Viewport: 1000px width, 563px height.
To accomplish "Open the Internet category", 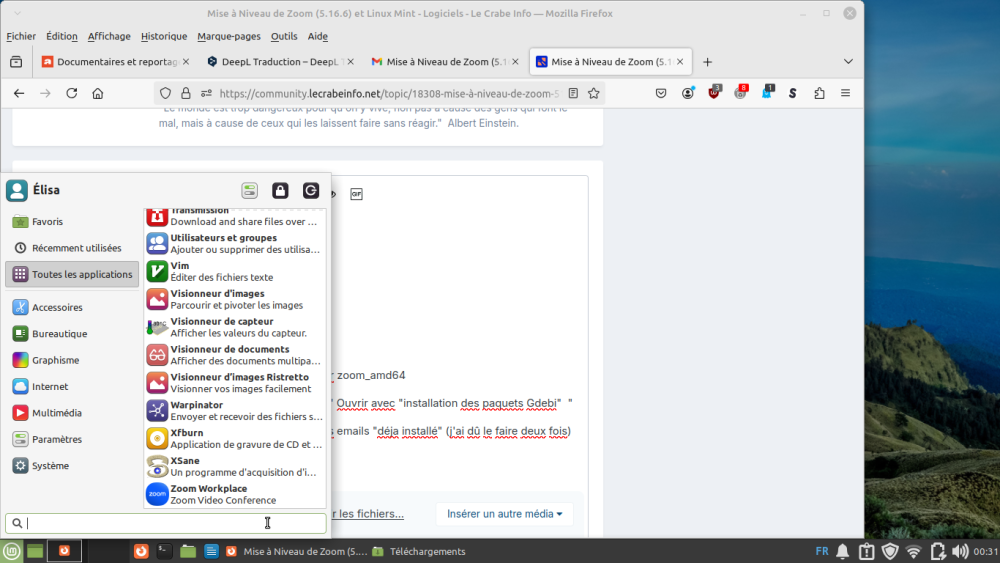I will (71, 386).
